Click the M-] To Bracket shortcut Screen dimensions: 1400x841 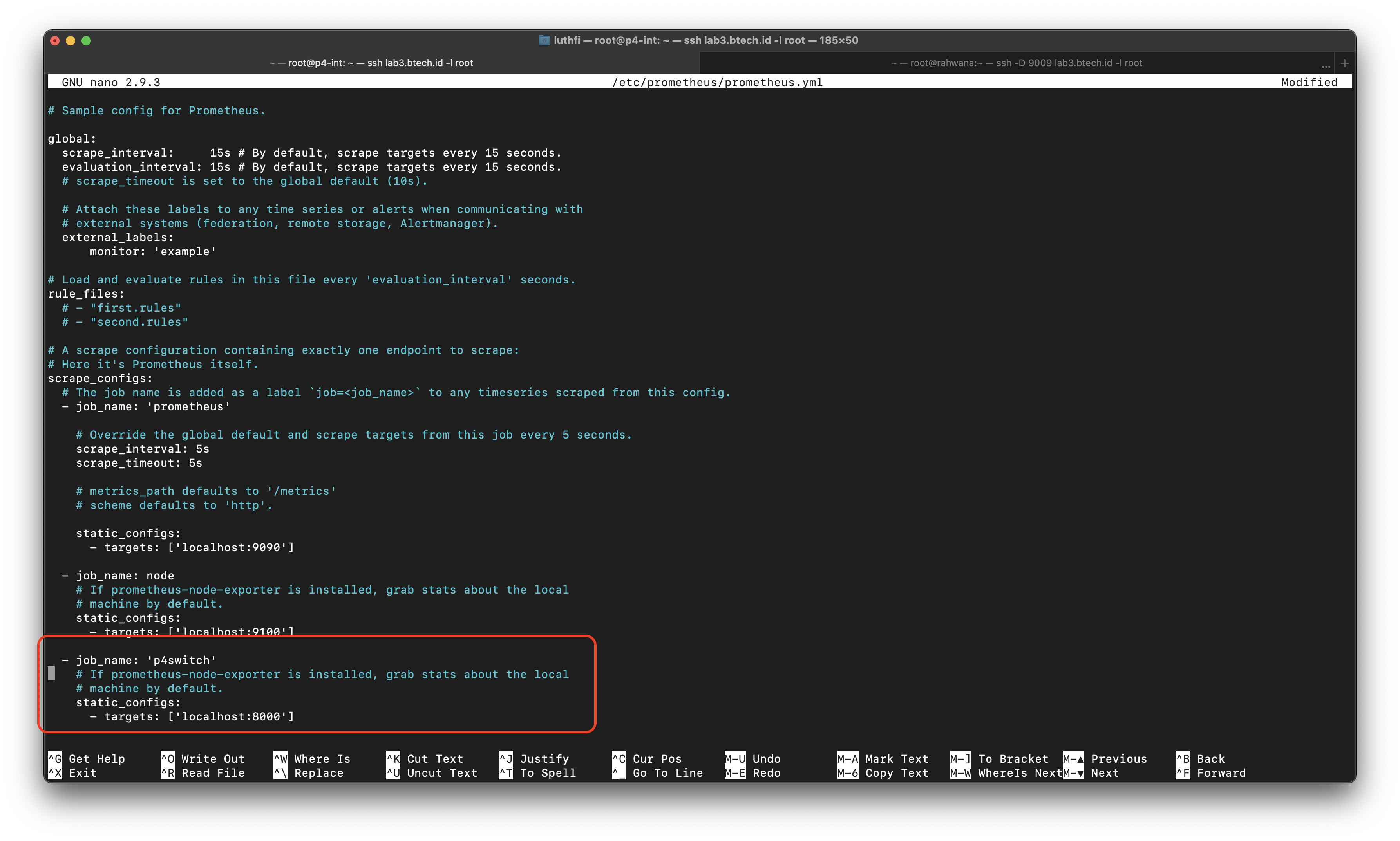pyautogui.click(x=999, y=759)
